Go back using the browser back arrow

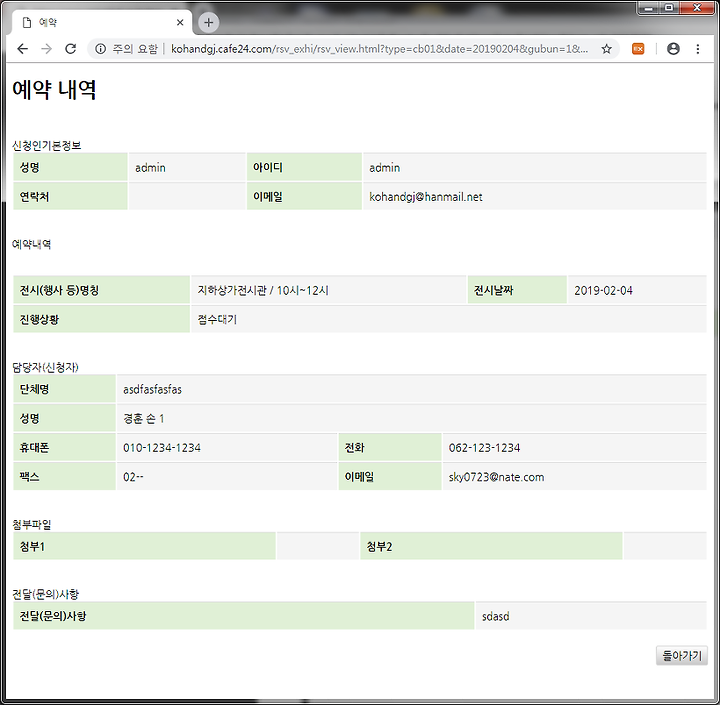point(22,49)
